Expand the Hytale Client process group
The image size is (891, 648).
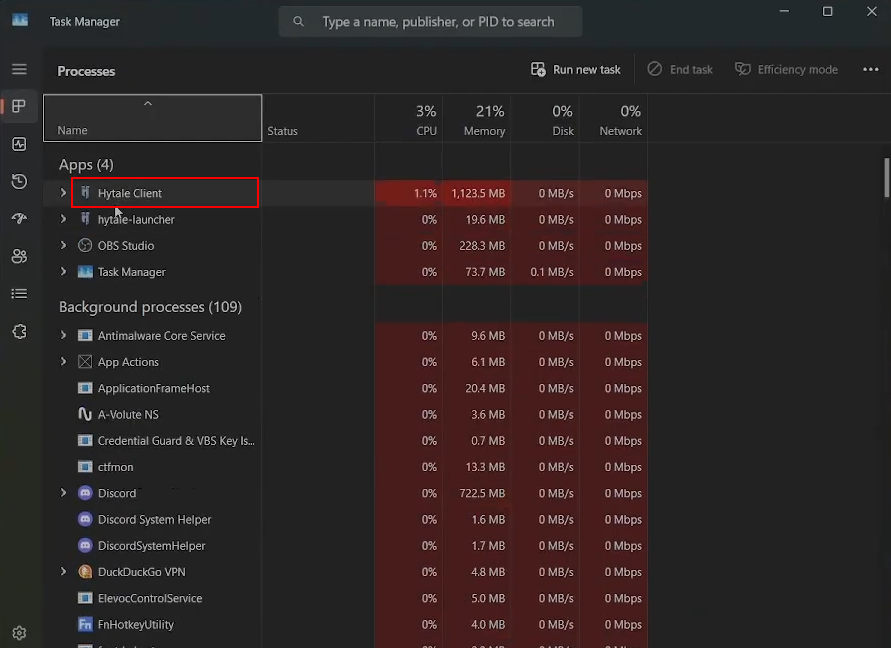coord(63,193)
